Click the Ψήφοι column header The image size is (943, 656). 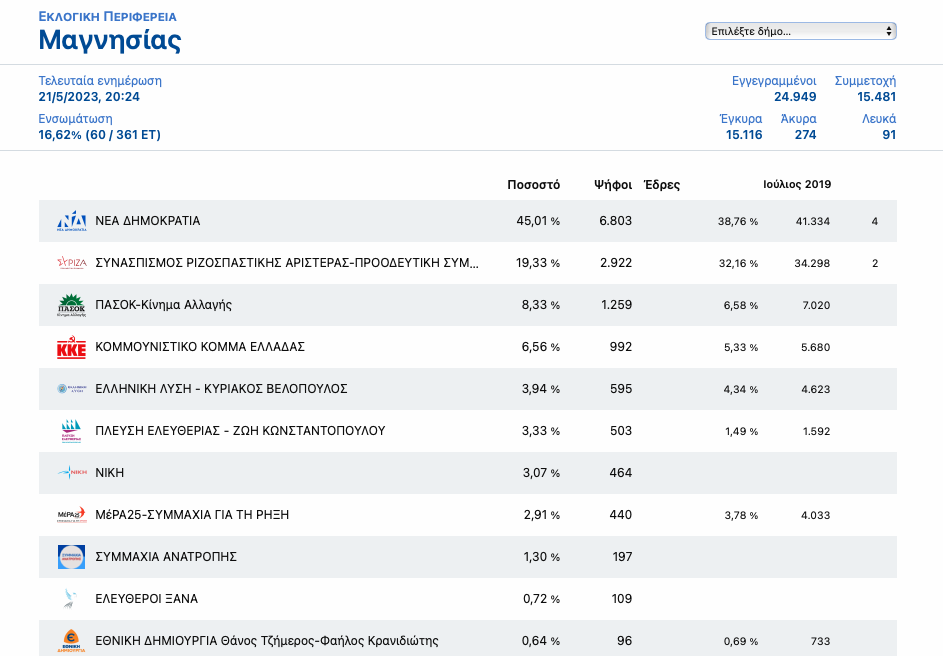click(x=613, y=185)
